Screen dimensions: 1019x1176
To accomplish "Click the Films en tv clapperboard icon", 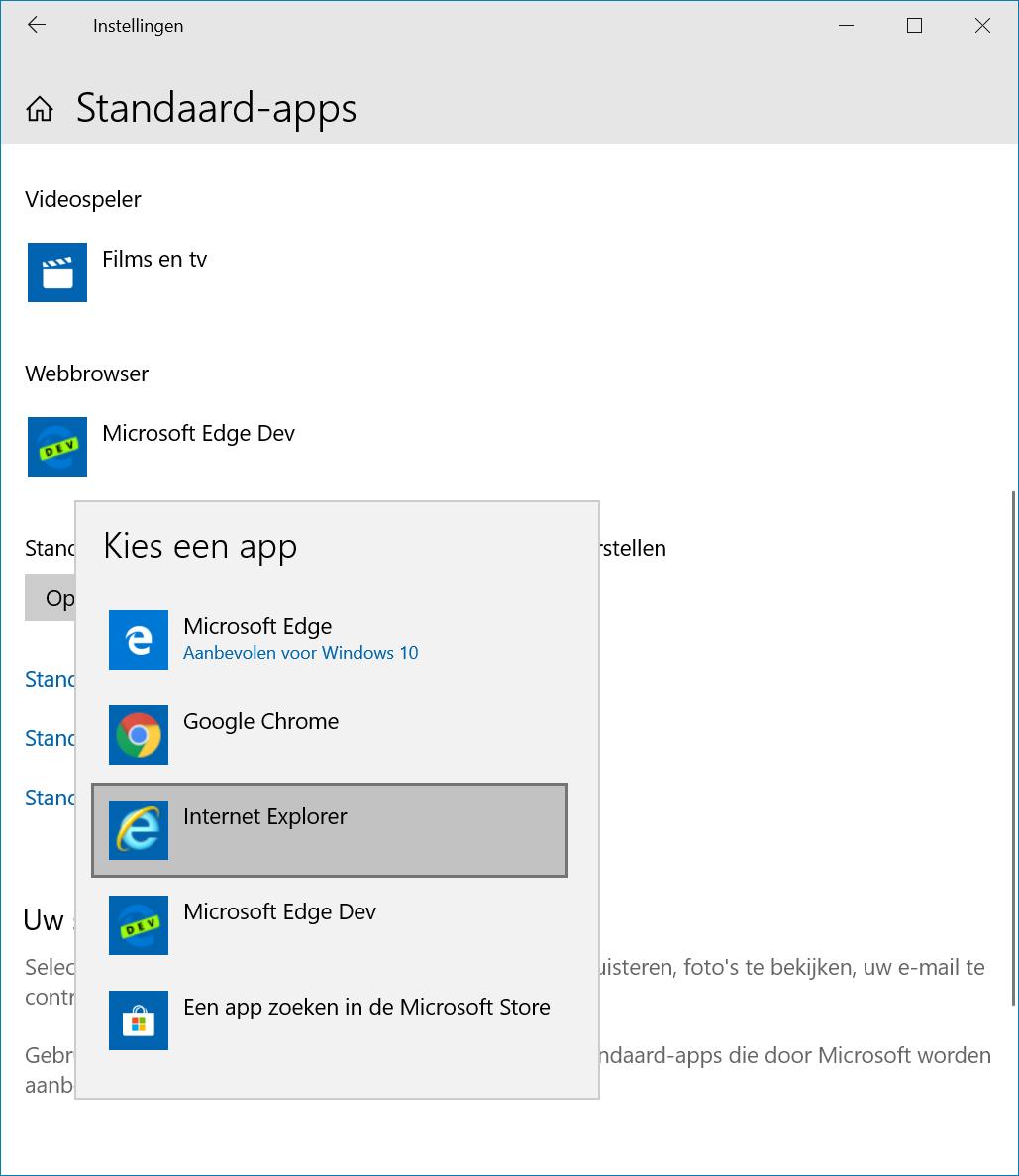I will click(x=57, y=272).
